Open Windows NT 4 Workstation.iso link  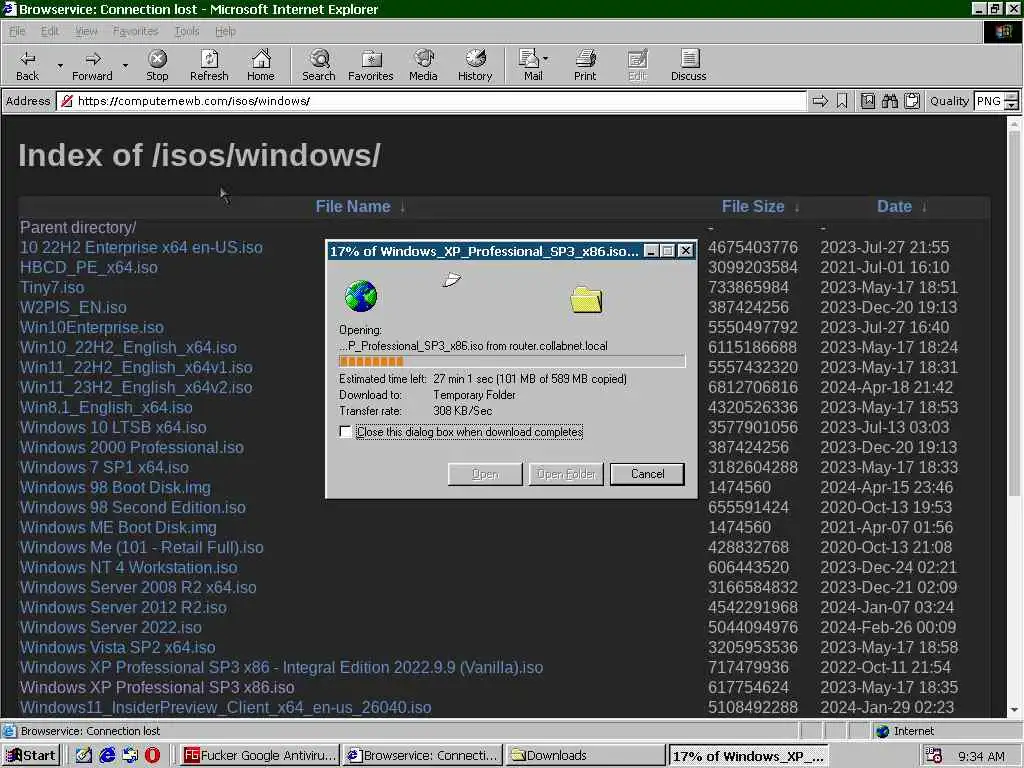129,568
